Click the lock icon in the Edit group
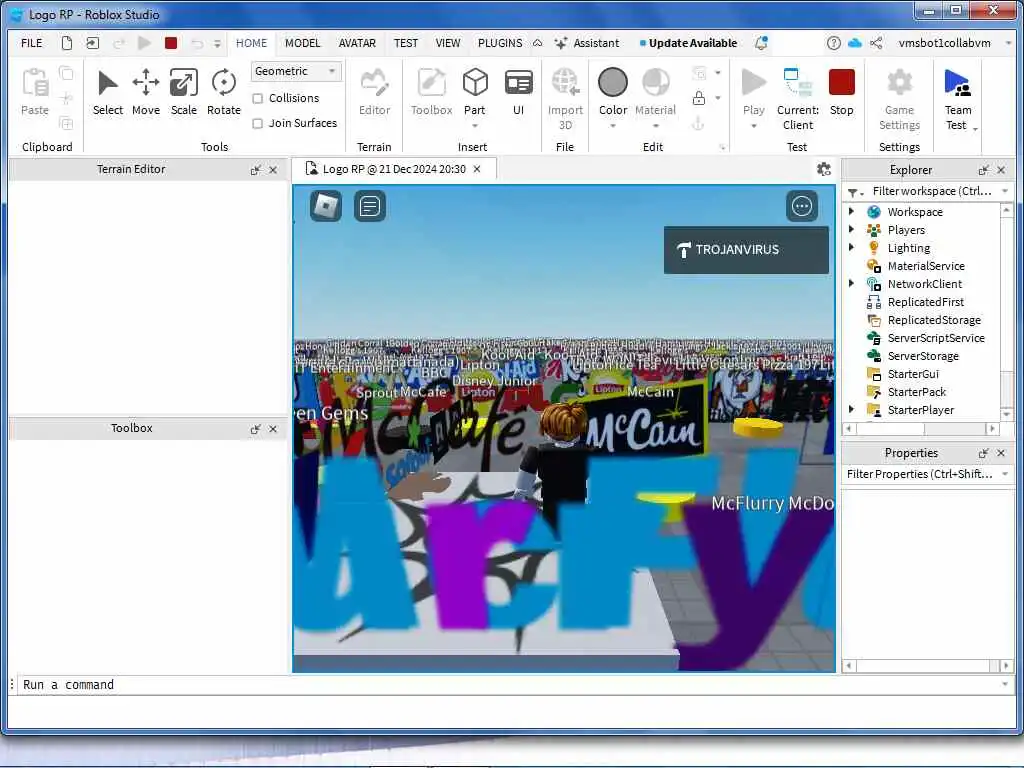The width and height of the screenshot is (1024, 768). 699,99
